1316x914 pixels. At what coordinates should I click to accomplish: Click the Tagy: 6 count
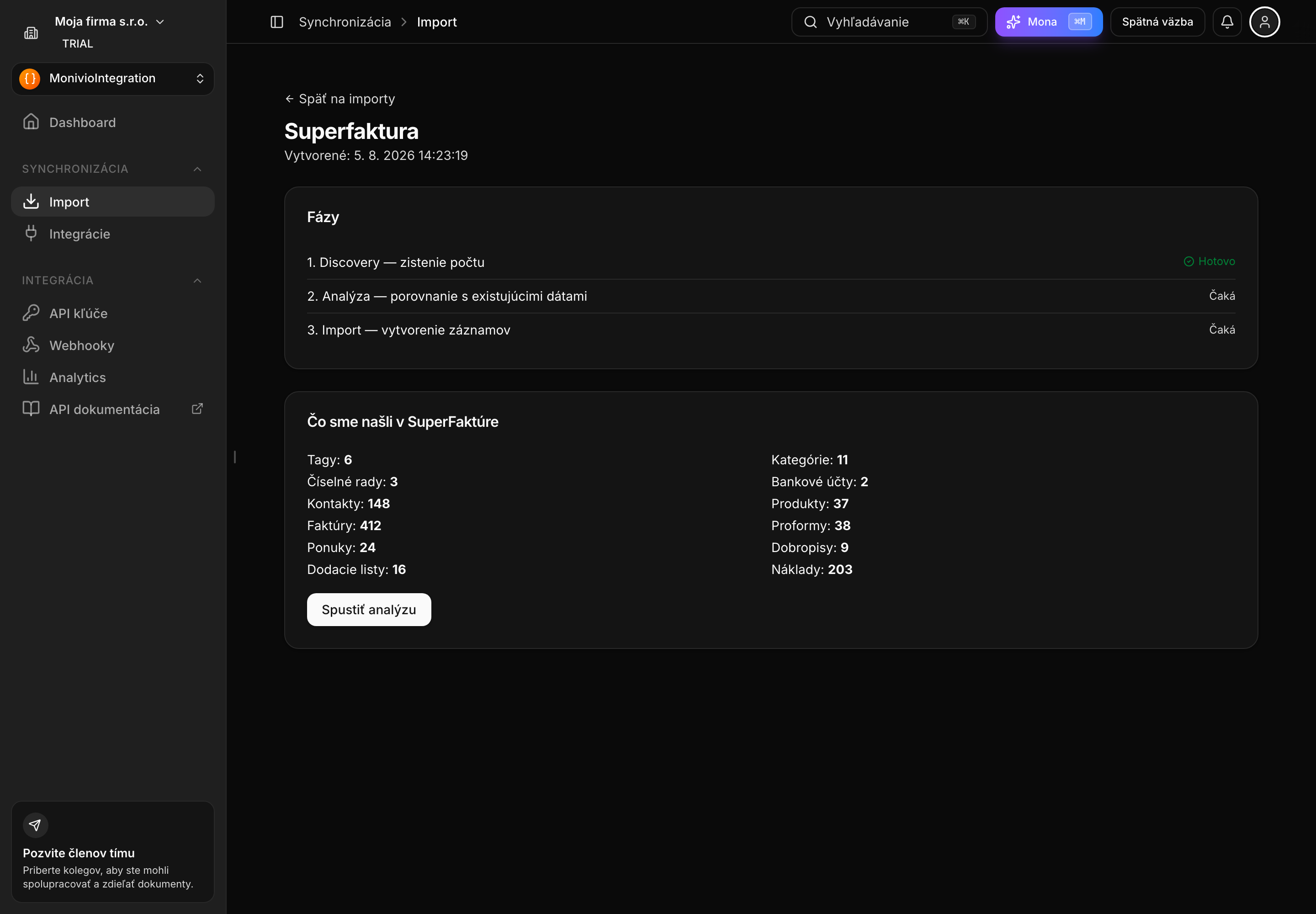coord(329,460)
